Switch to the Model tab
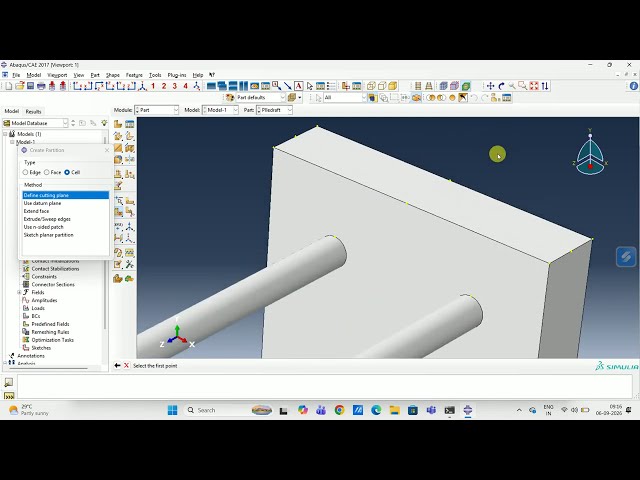The width and height of the screenshot is (640, 480). point(11,111)
